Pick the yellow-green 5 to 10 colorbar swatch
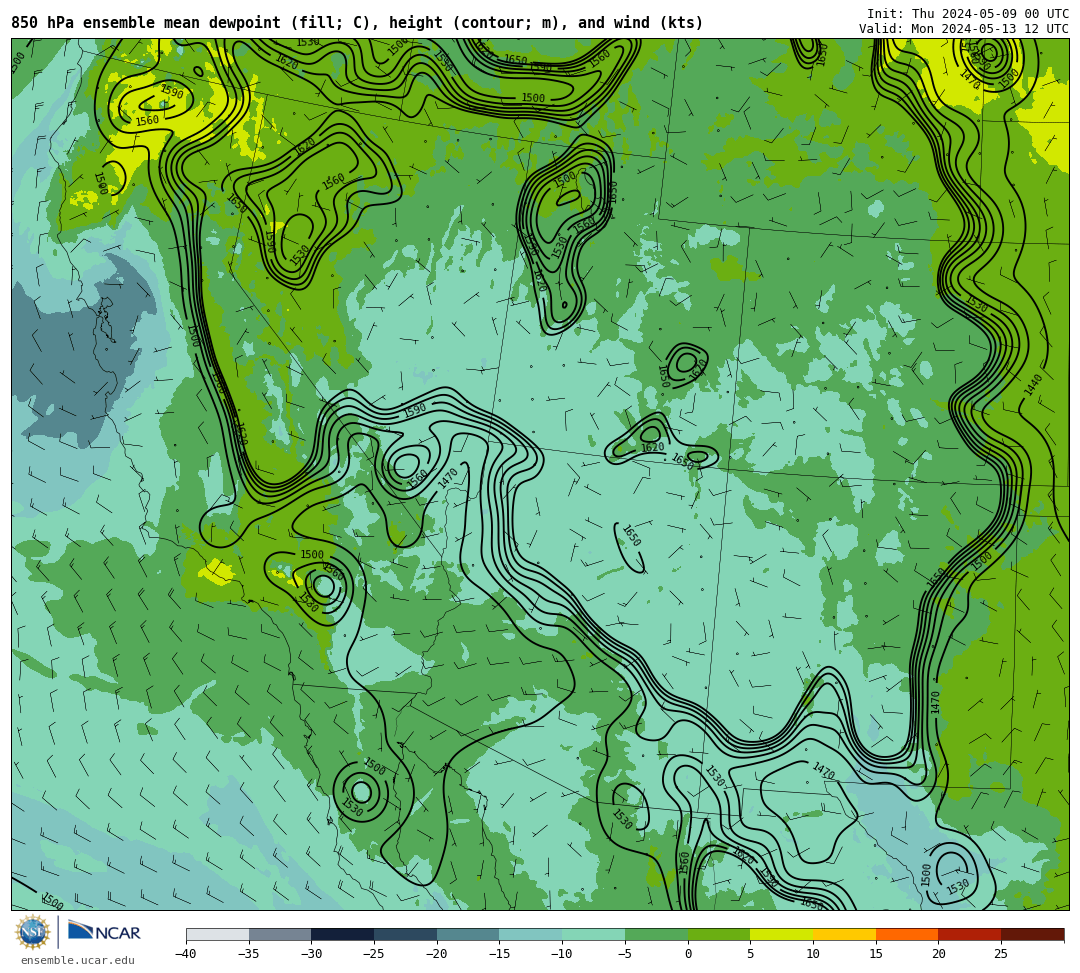Screen dimensions: 1080x973 coord(782,934)
